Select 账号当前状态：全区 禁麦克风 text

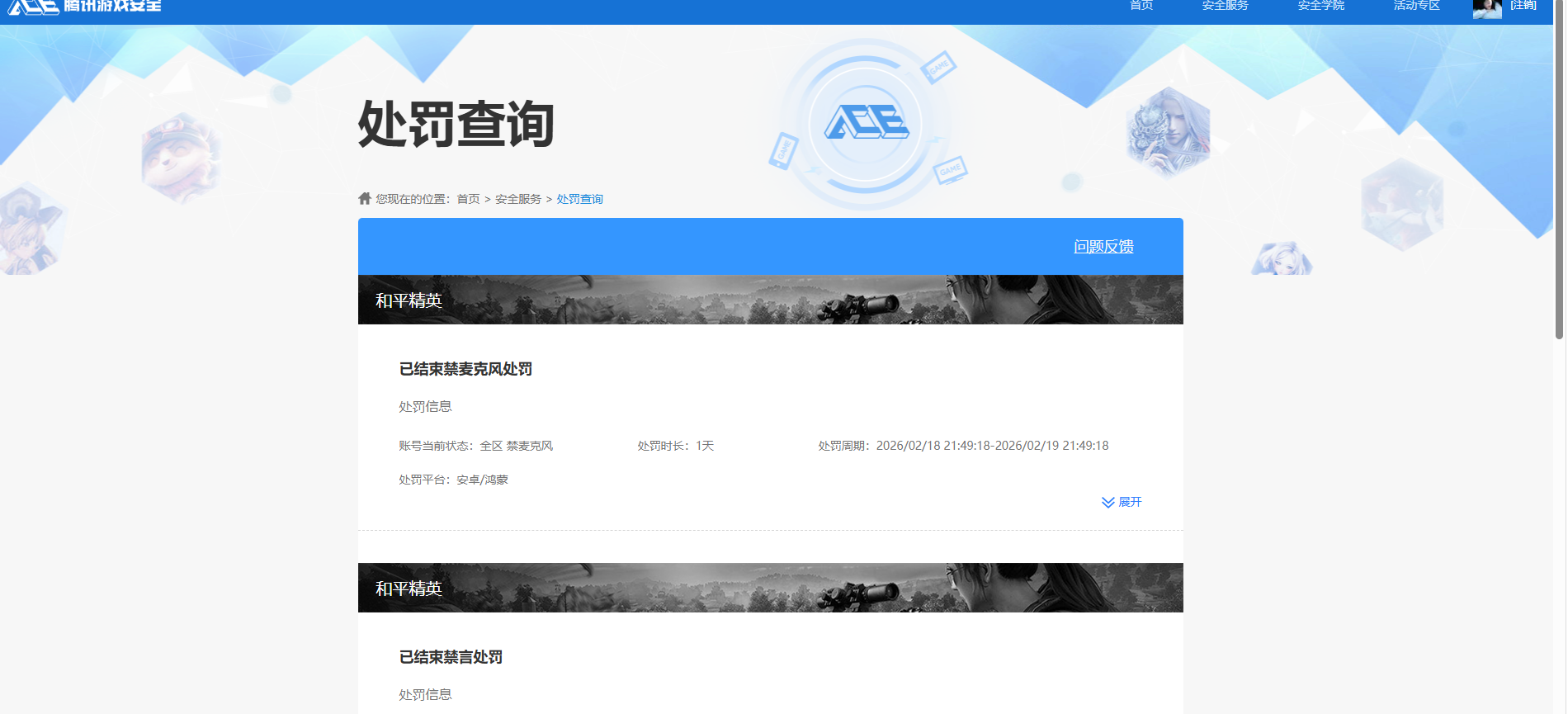[x=475, y=446]
